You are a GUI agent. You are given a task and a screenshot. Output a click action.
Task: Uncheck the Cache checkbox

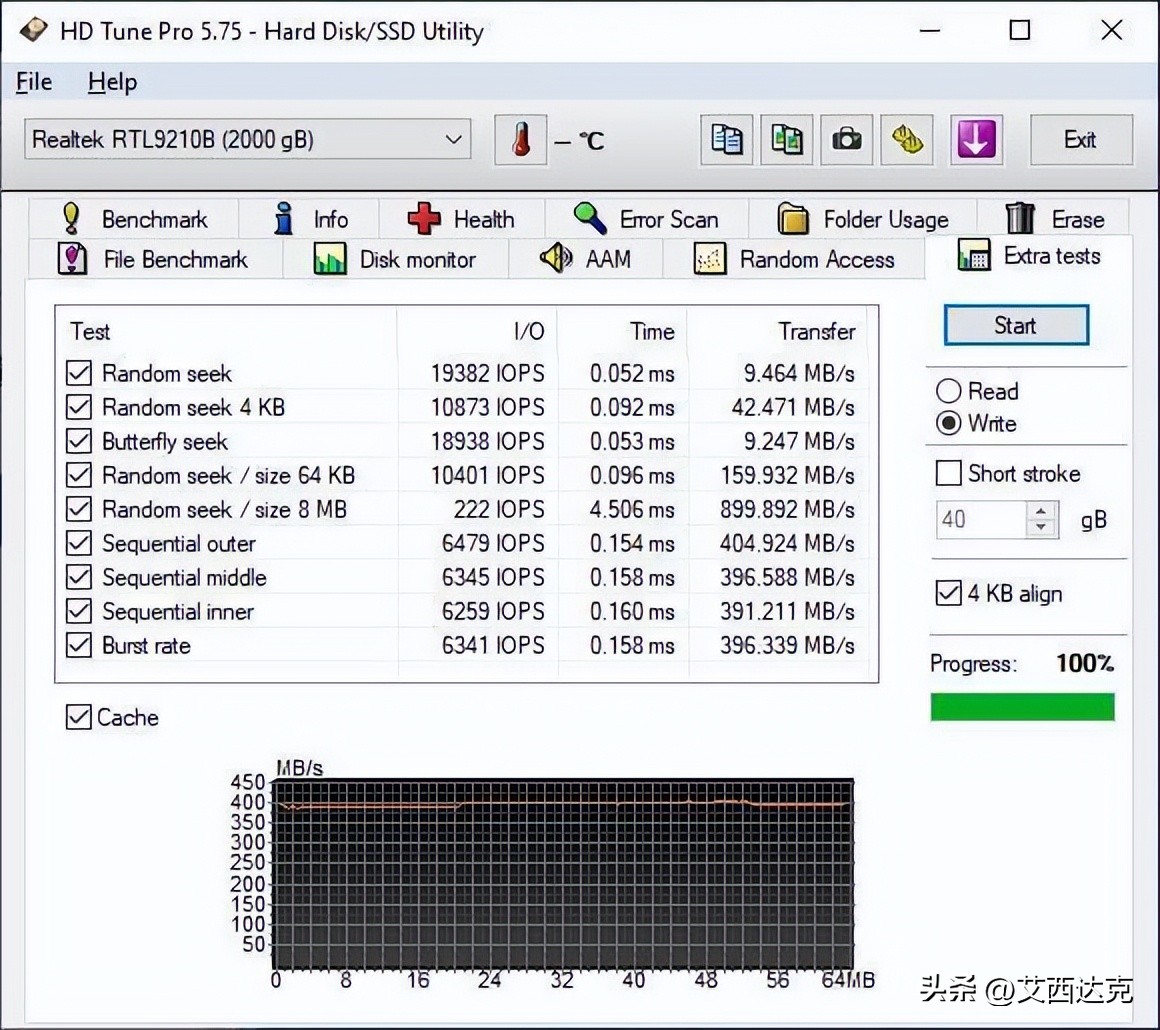click(79, 716)
